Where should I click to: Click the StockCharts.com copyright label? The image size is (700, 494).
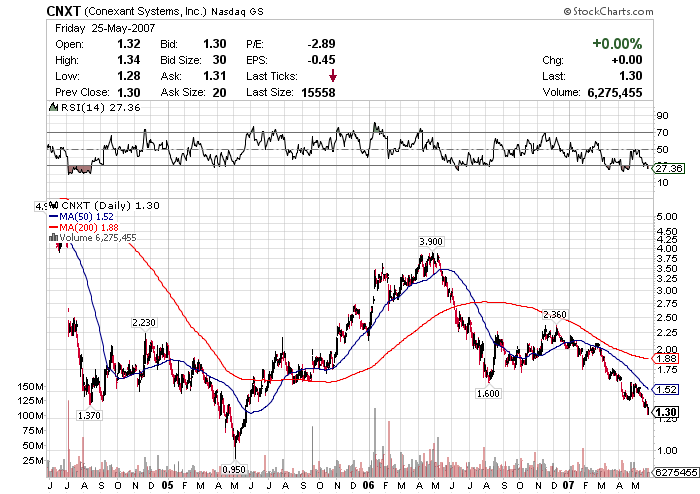pyautogui.click(x=608, y=11)
